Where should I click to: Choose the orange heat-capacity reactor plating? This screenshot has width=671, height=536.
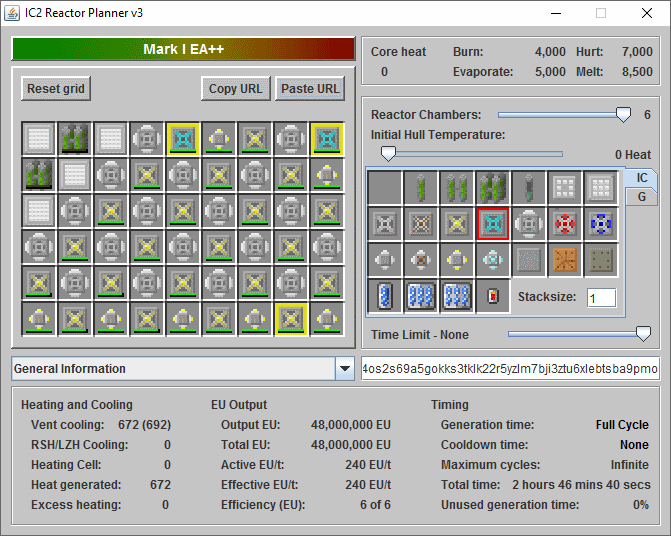click(564, 260)
